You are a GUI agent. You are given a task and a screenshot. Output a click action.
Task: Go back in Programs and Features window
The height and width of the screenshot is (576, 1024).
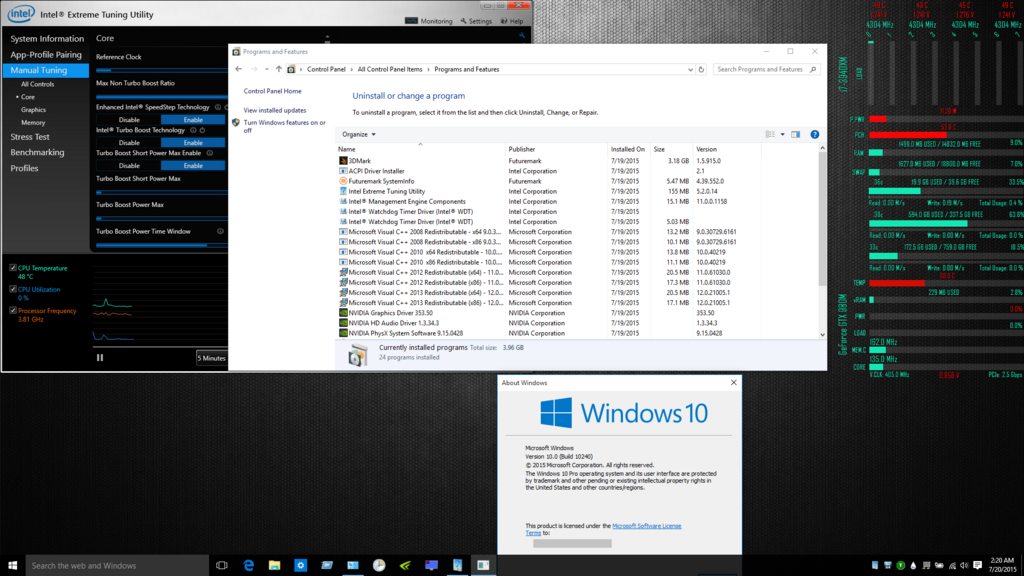click(x=238, y=69)
